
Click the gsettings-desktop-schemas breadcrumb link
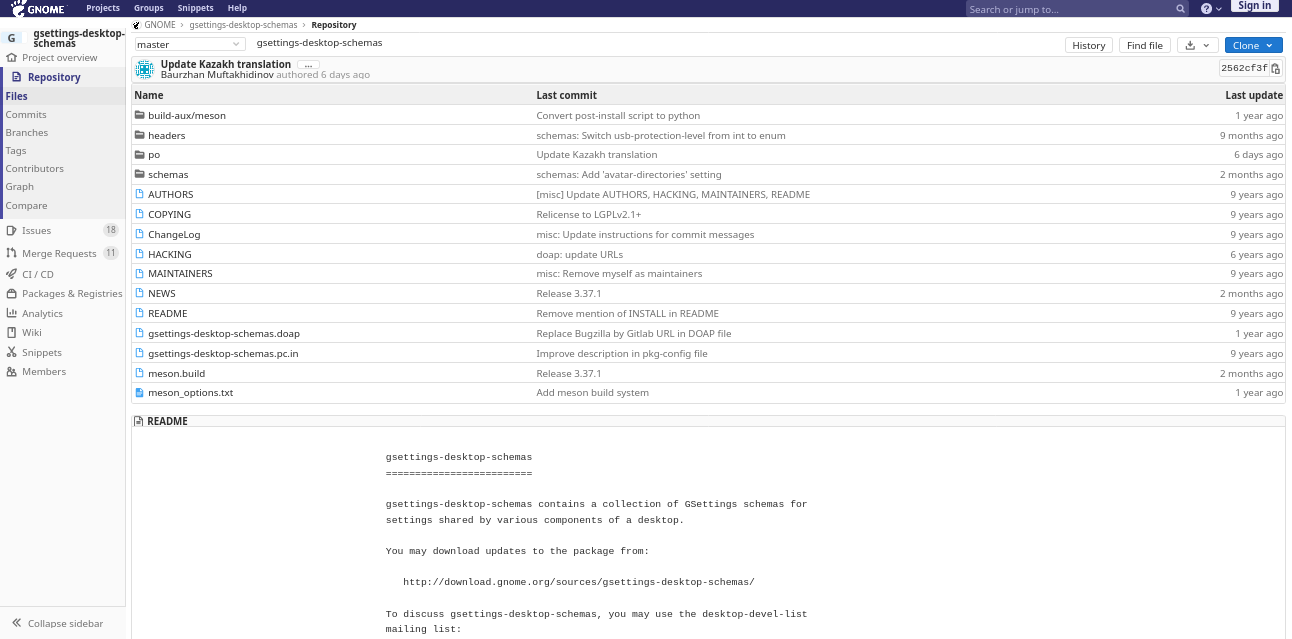point(243,25)
